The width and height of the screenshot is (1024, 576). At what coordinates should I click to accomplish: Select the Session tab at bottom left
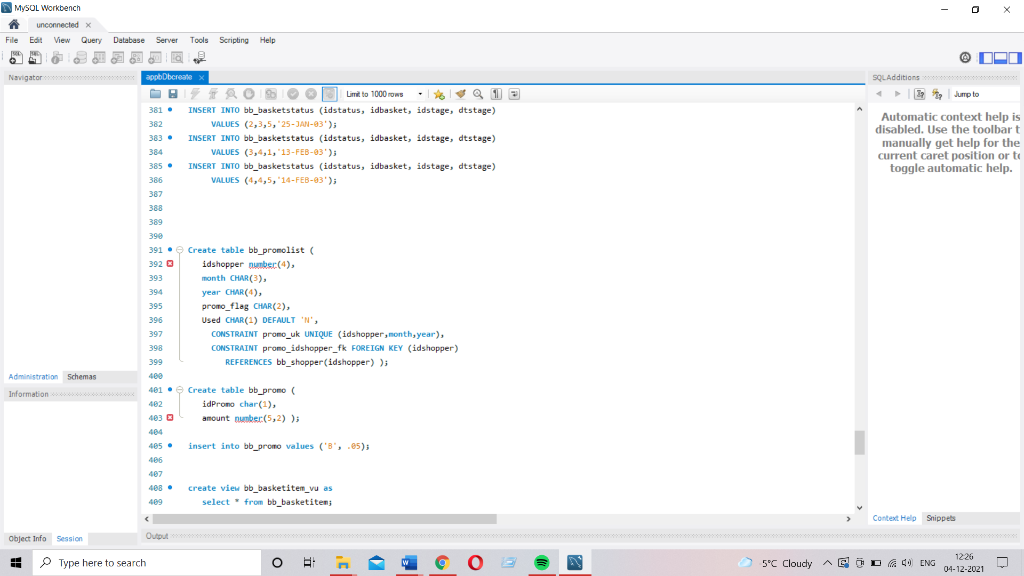click(x=69, y=538)
